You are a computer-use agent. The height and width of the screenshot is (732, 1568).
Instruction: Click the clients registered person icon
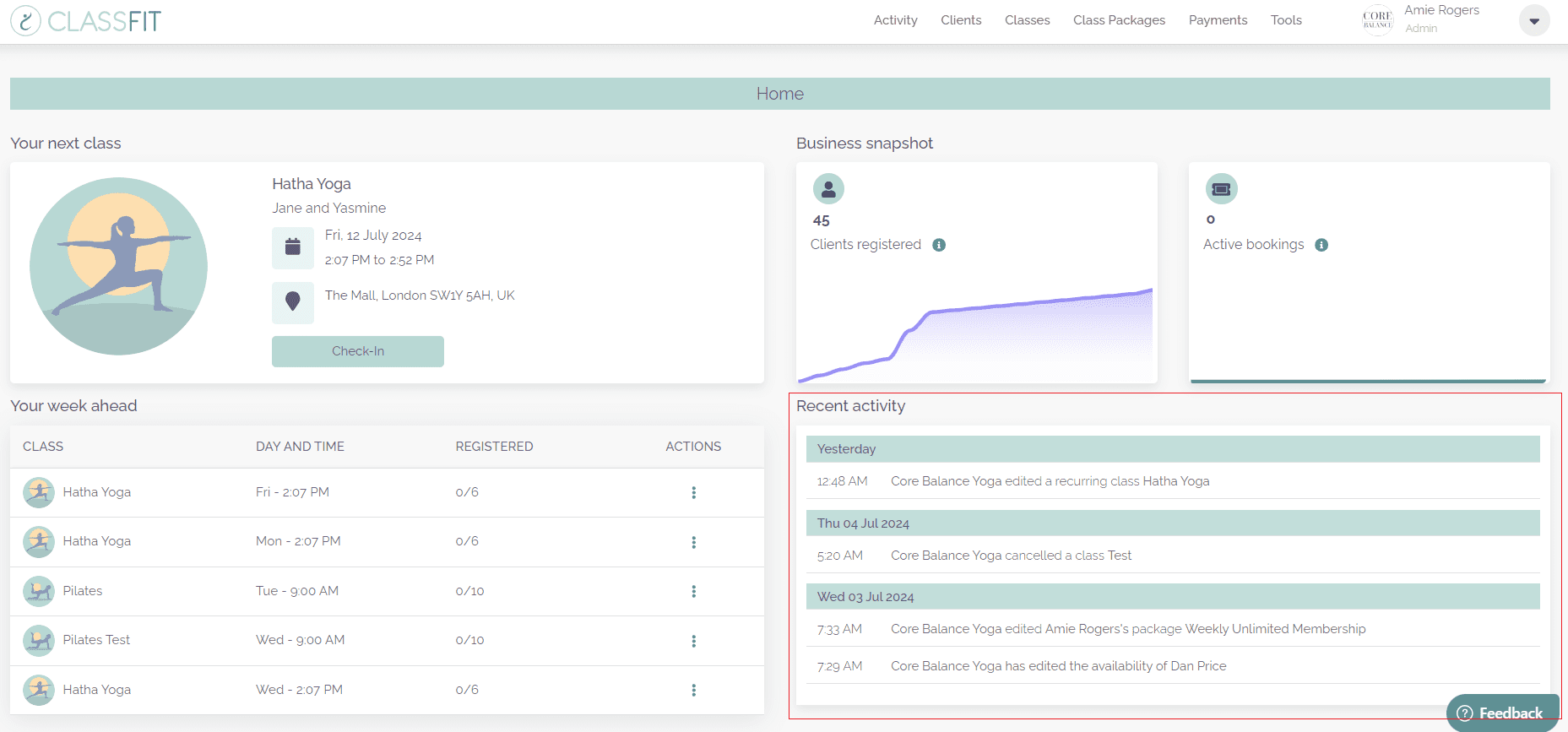tap(828, 189)
